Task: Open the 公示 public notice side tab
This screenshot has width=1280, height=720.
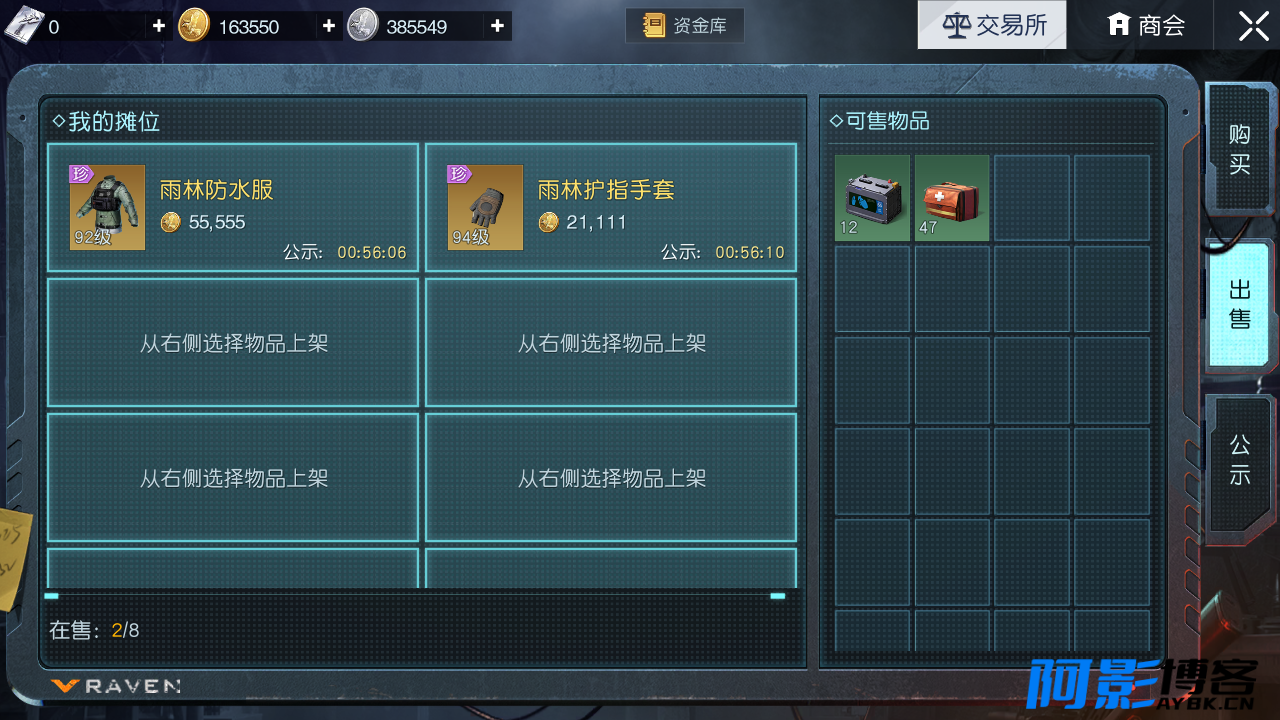Action: coord(1240,461)
